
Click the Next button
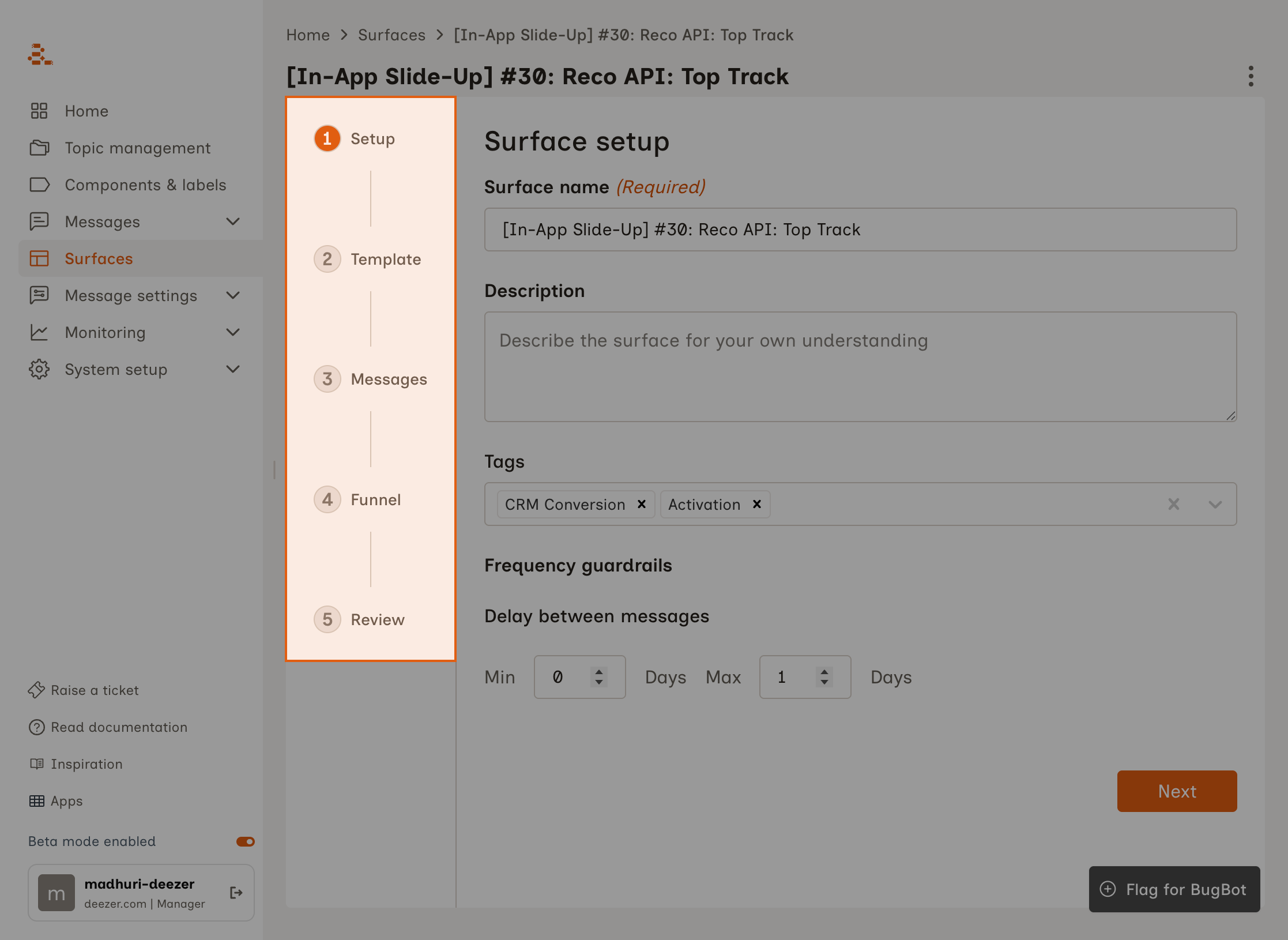tap(1177, 791)
